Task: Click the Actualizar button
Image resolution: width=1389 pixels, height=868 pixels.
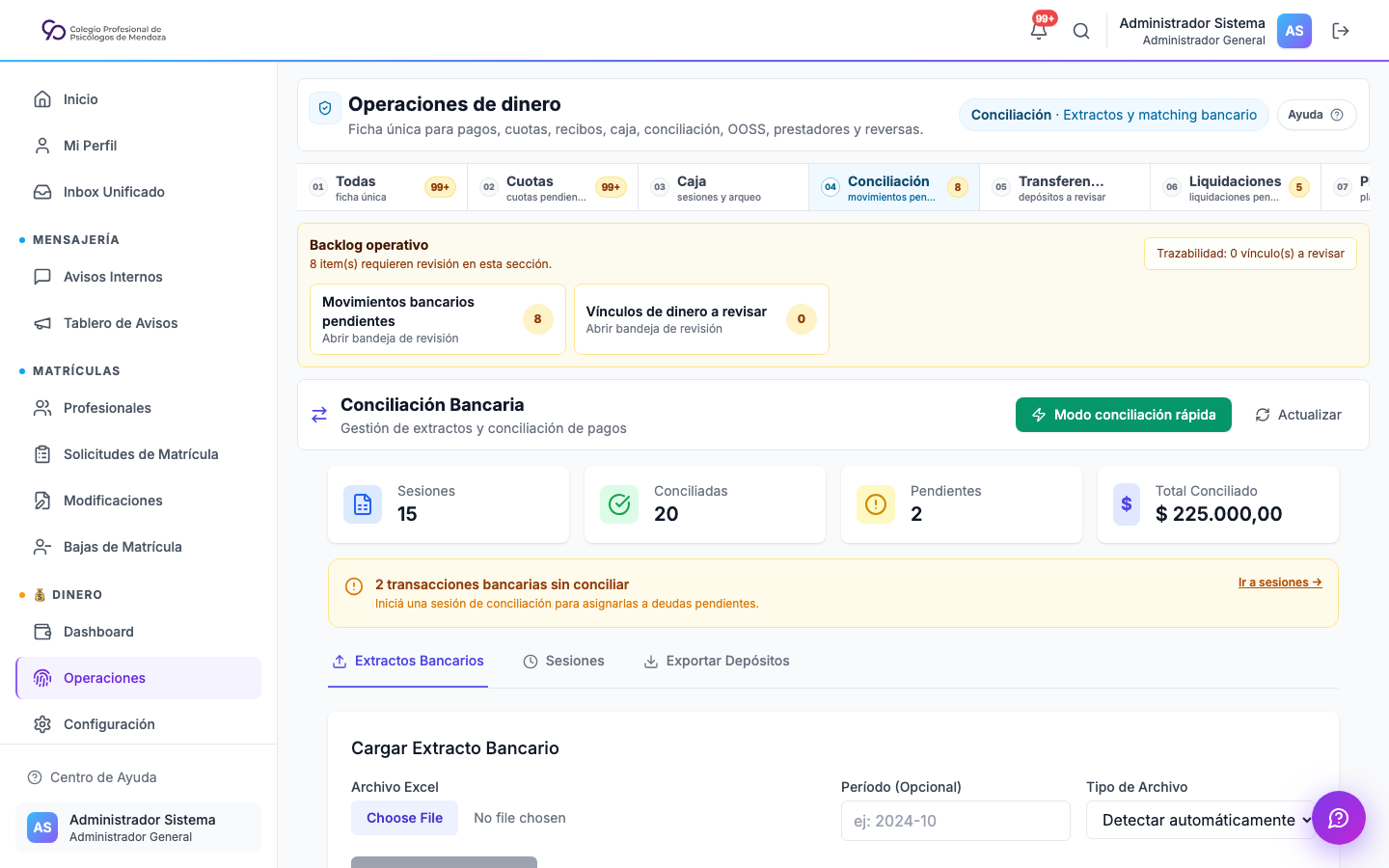Action: tap(1298, 415)
